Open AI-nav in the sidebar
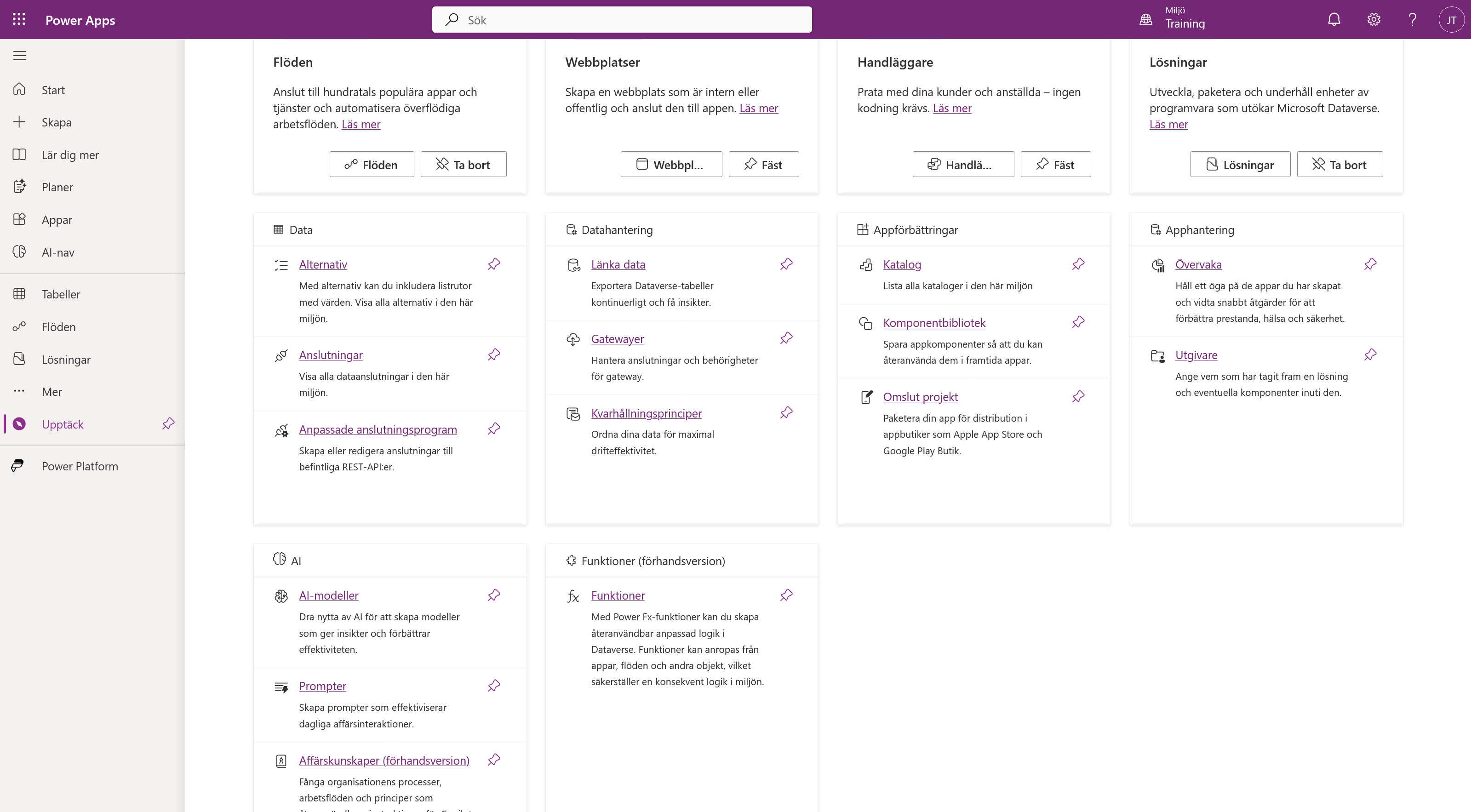Image resolution: width=1471 pixels, height=812 pixels. [x=92, y=252]
